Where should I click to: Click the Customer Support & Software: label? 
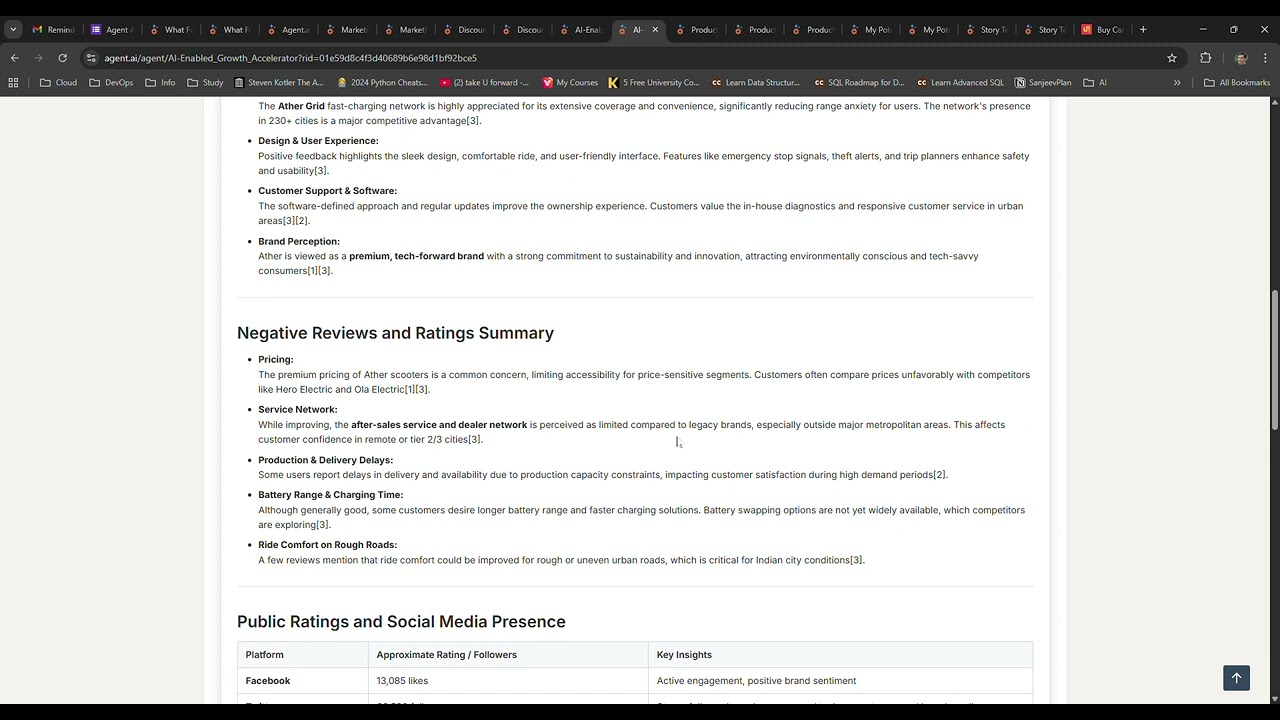[327, 191]
